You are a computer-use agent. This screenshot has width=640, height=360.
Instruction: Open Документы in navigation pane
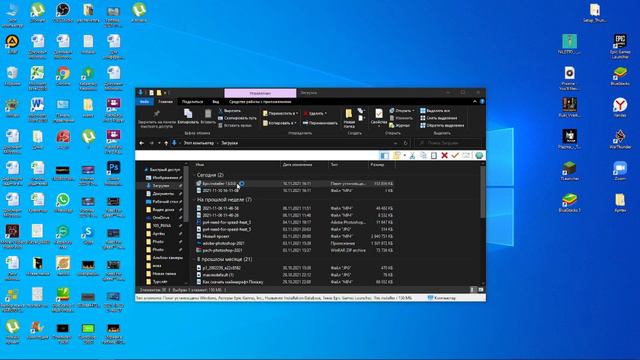163,194
